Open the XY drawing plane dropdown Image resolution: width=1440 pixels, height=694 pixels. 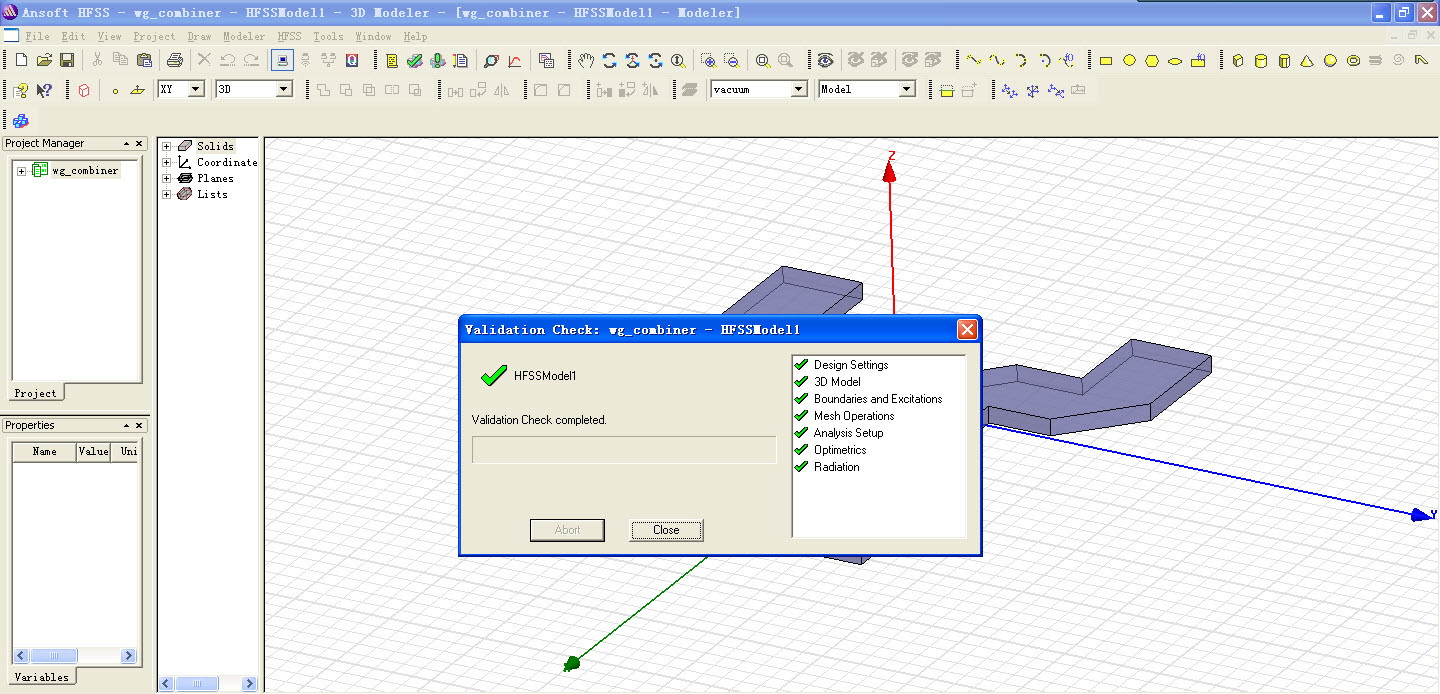tap(196, 89)
